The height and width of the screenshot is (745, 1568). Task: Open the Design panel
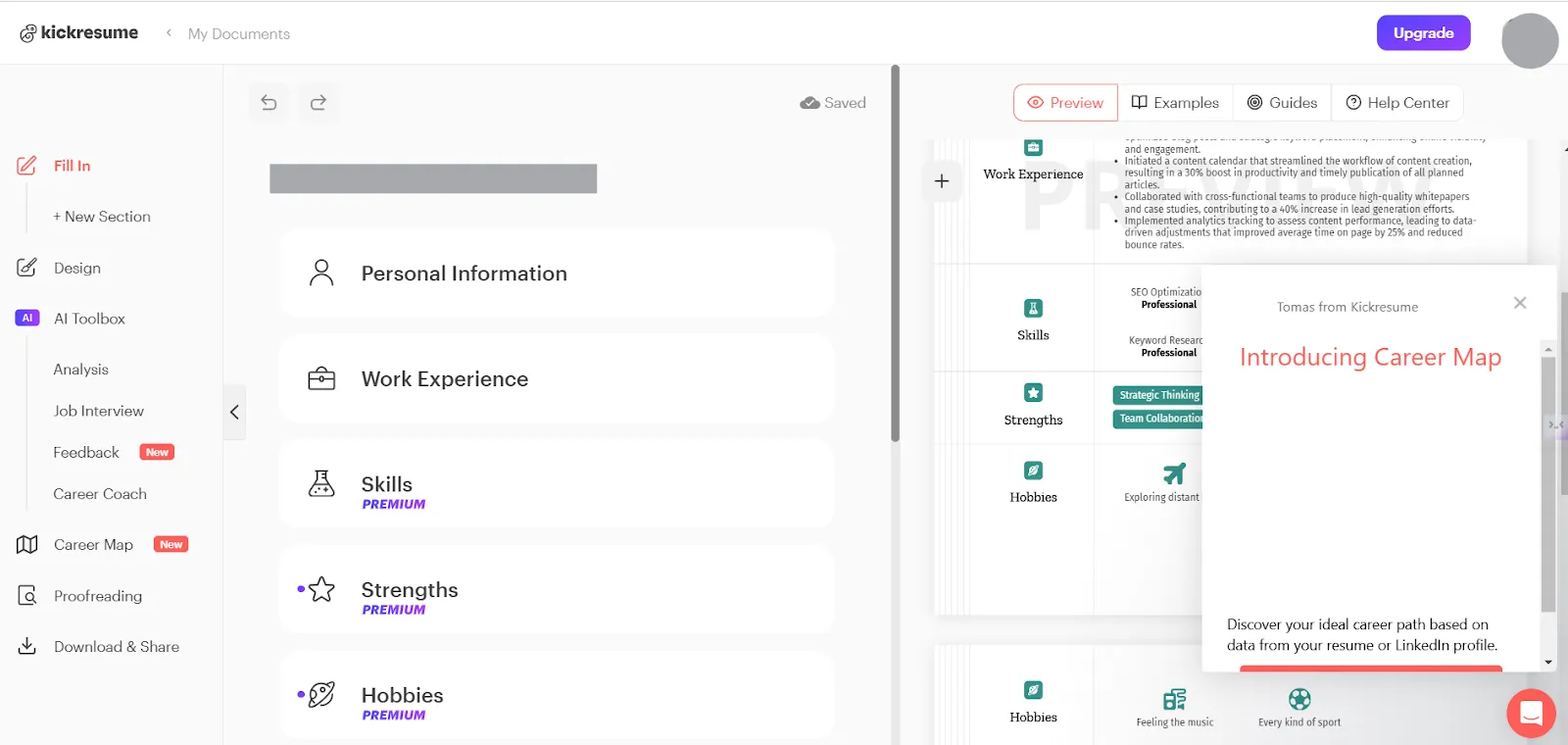(77, 268)
